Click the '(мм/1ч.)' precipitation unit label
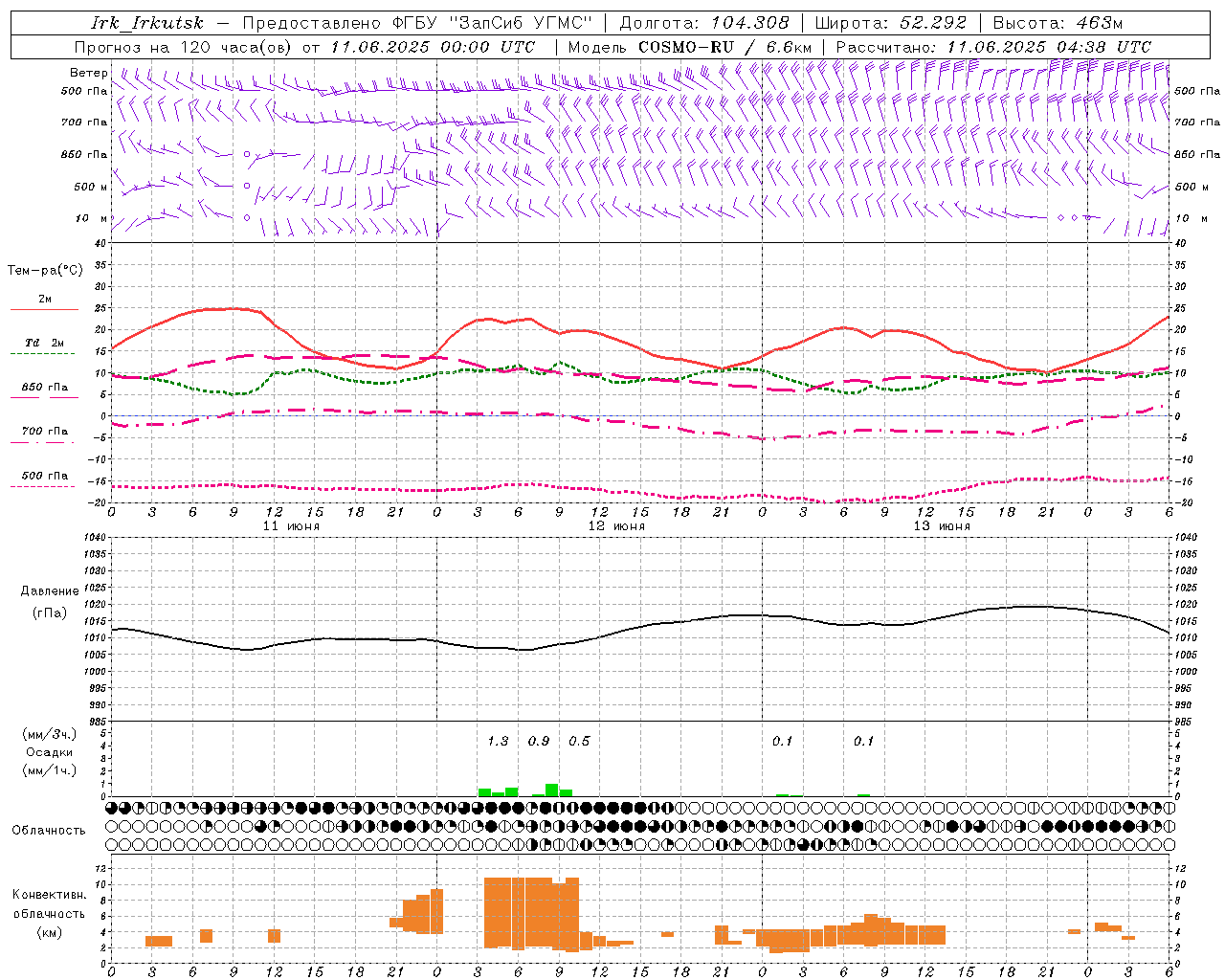Screen dimensions: 1225x980 [x=50, y=770]
